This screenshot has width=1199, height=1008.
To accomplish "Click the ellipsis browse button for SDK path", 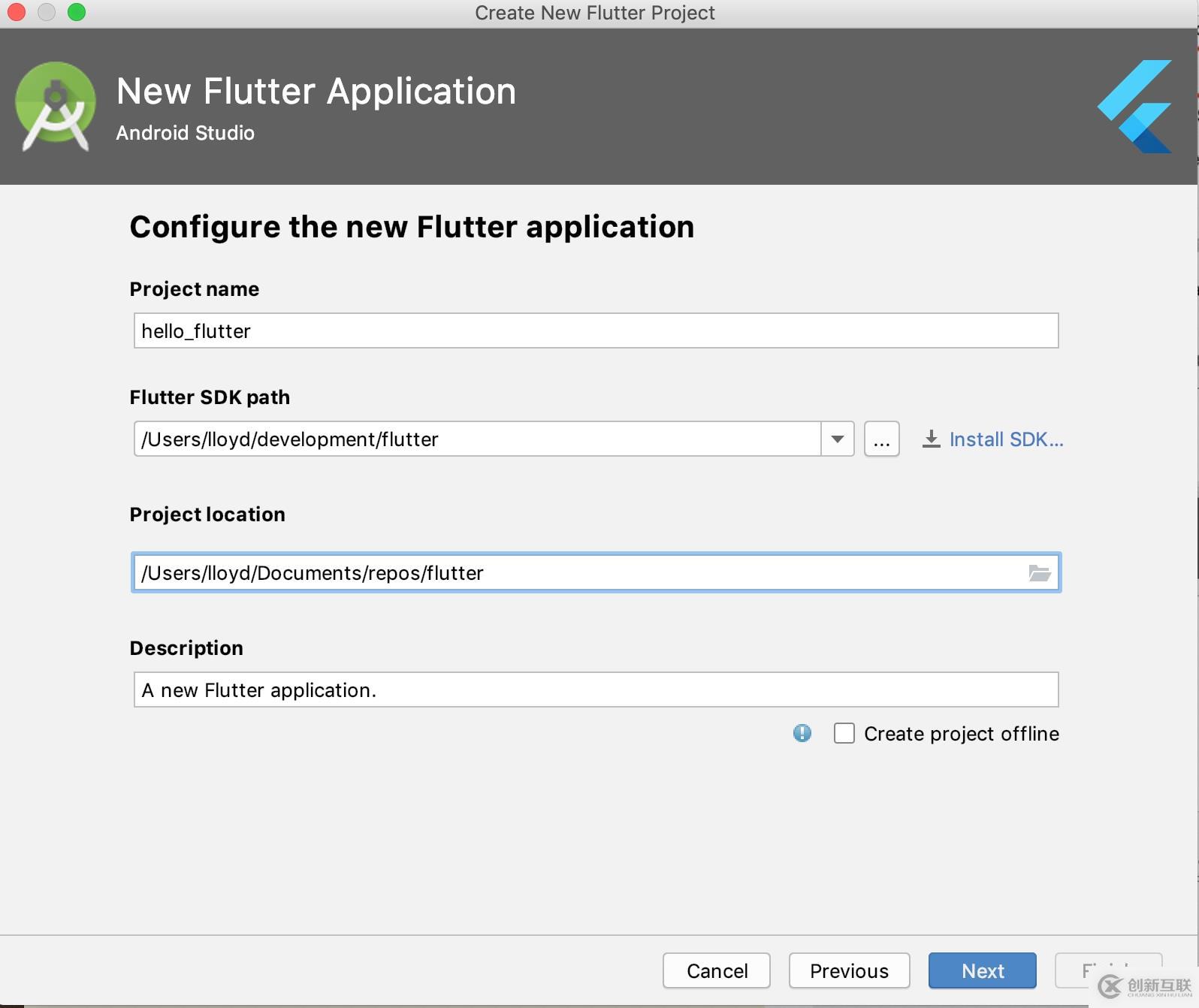I will click(x=881, y=439).
